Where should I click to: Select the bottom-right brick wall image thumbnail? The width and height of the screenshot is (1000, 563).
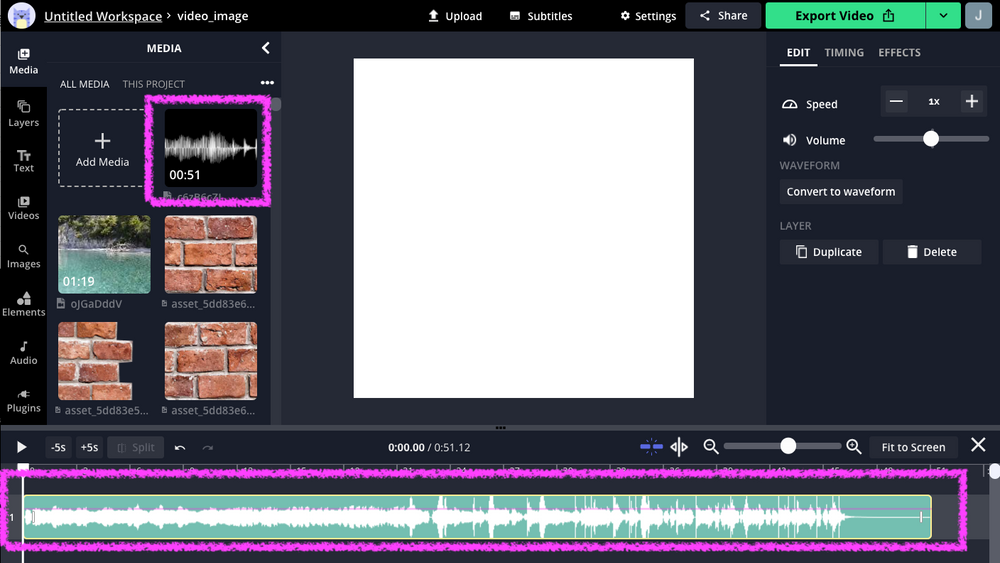(x=211, y=361)
